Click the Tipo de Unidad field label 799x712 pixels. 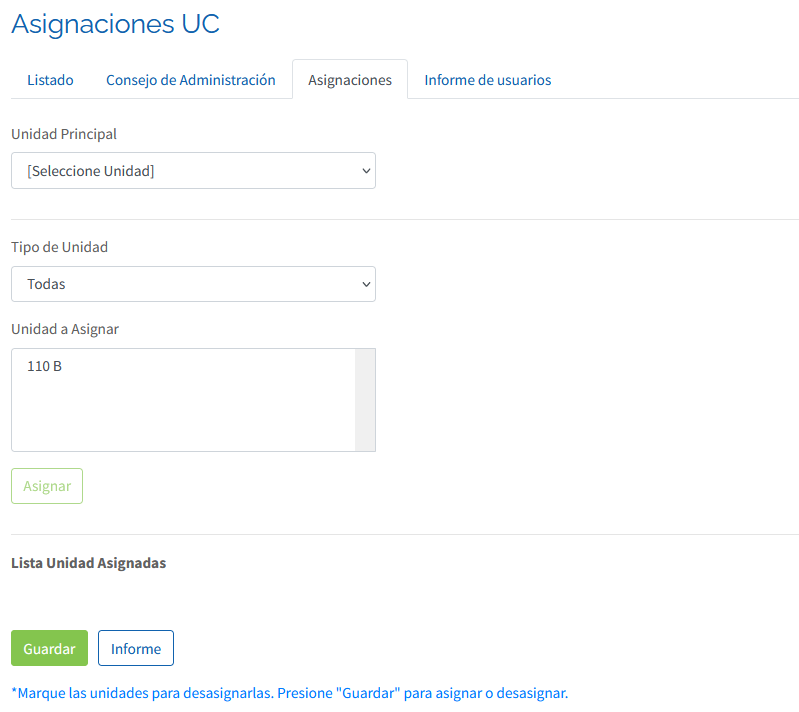click(60, 247)
